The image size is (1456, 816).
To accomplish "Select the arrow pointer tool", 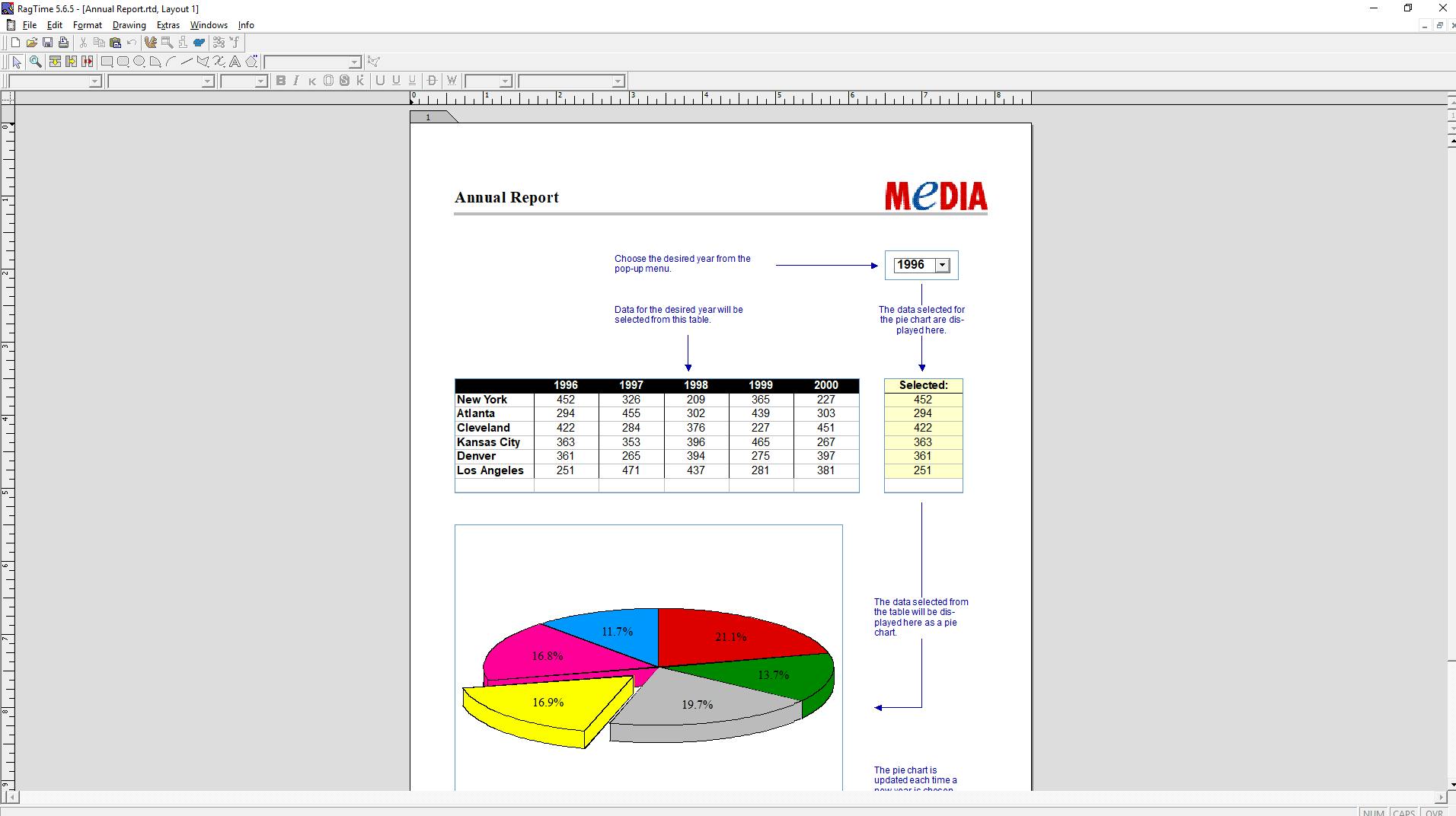I will coord(17,62).
